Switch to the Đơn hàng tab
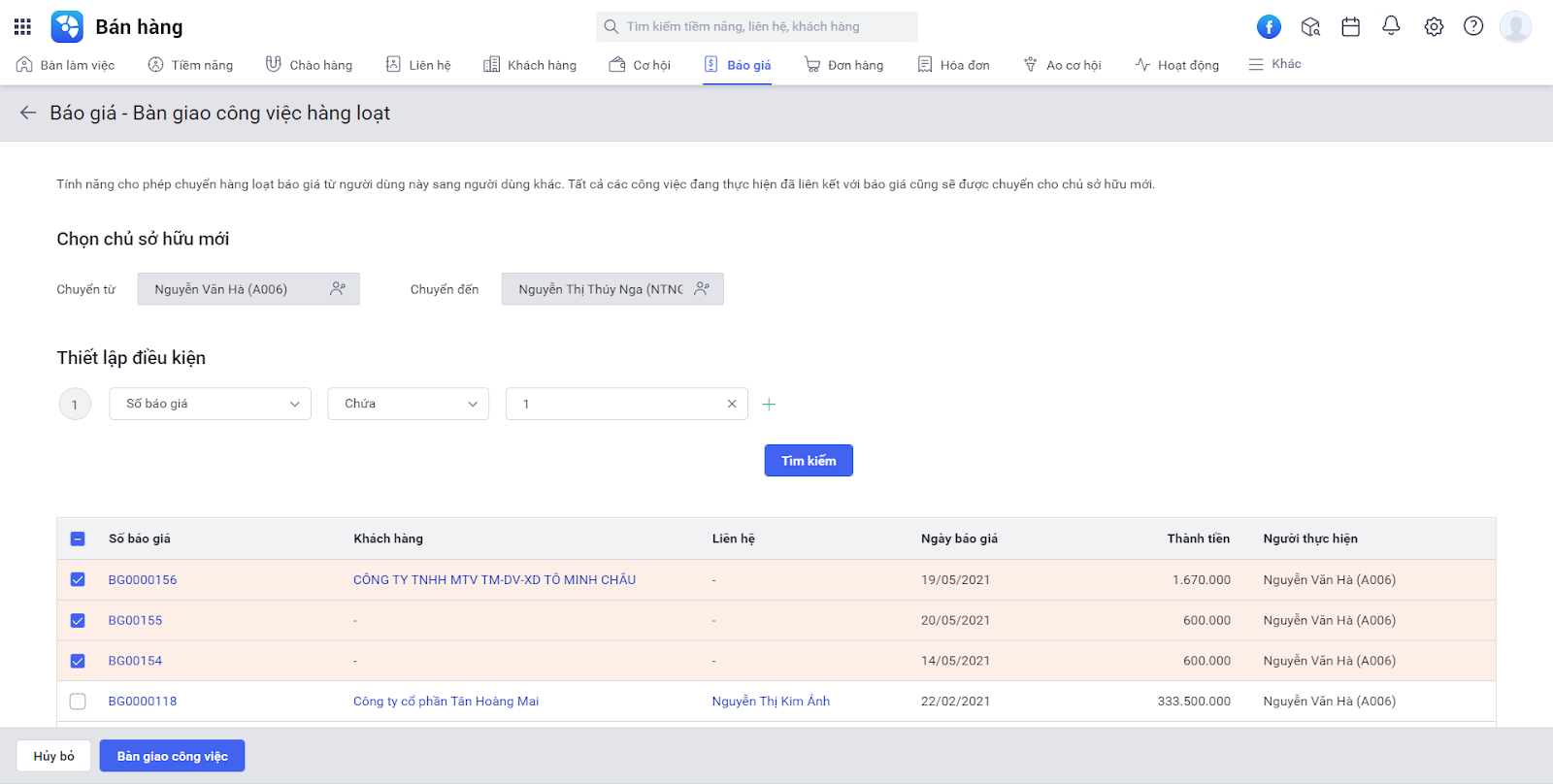The image size is (1553, 784). point(843,65)
